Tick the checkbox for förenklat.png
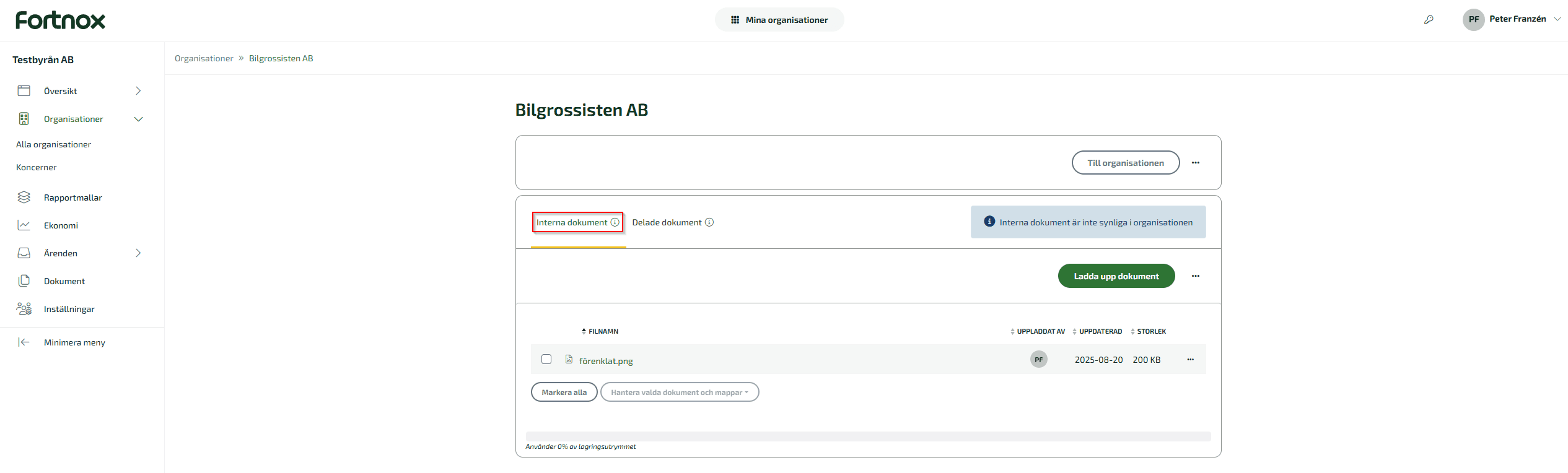The width and height of the screenshot is (1568, 473). pos(546,360)
